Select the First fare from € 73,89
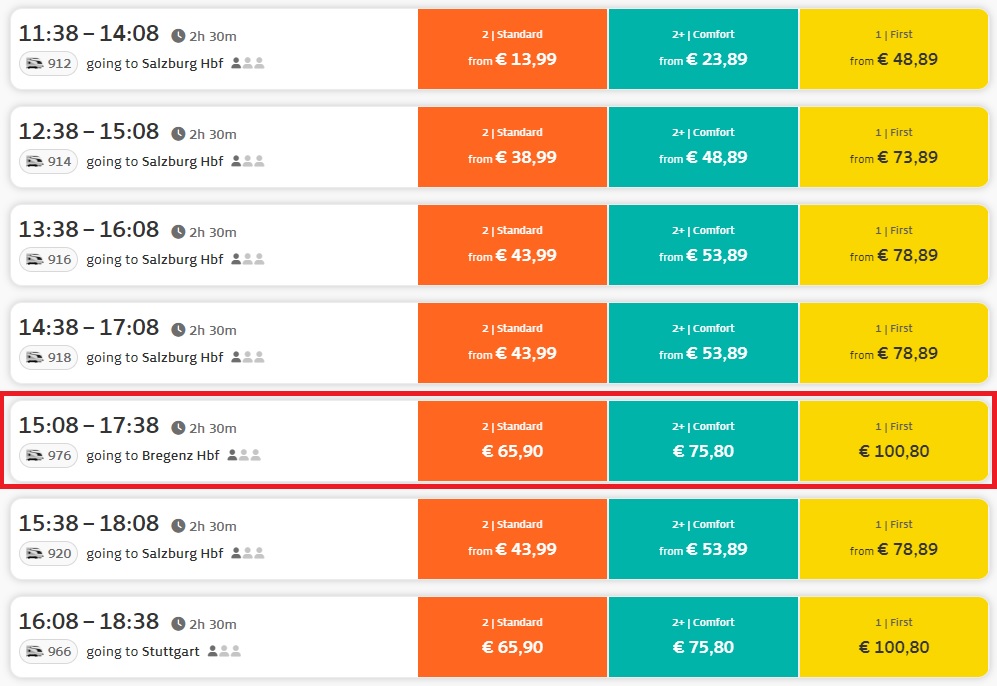This screenshot has width=997, height=686. (894, 147)
